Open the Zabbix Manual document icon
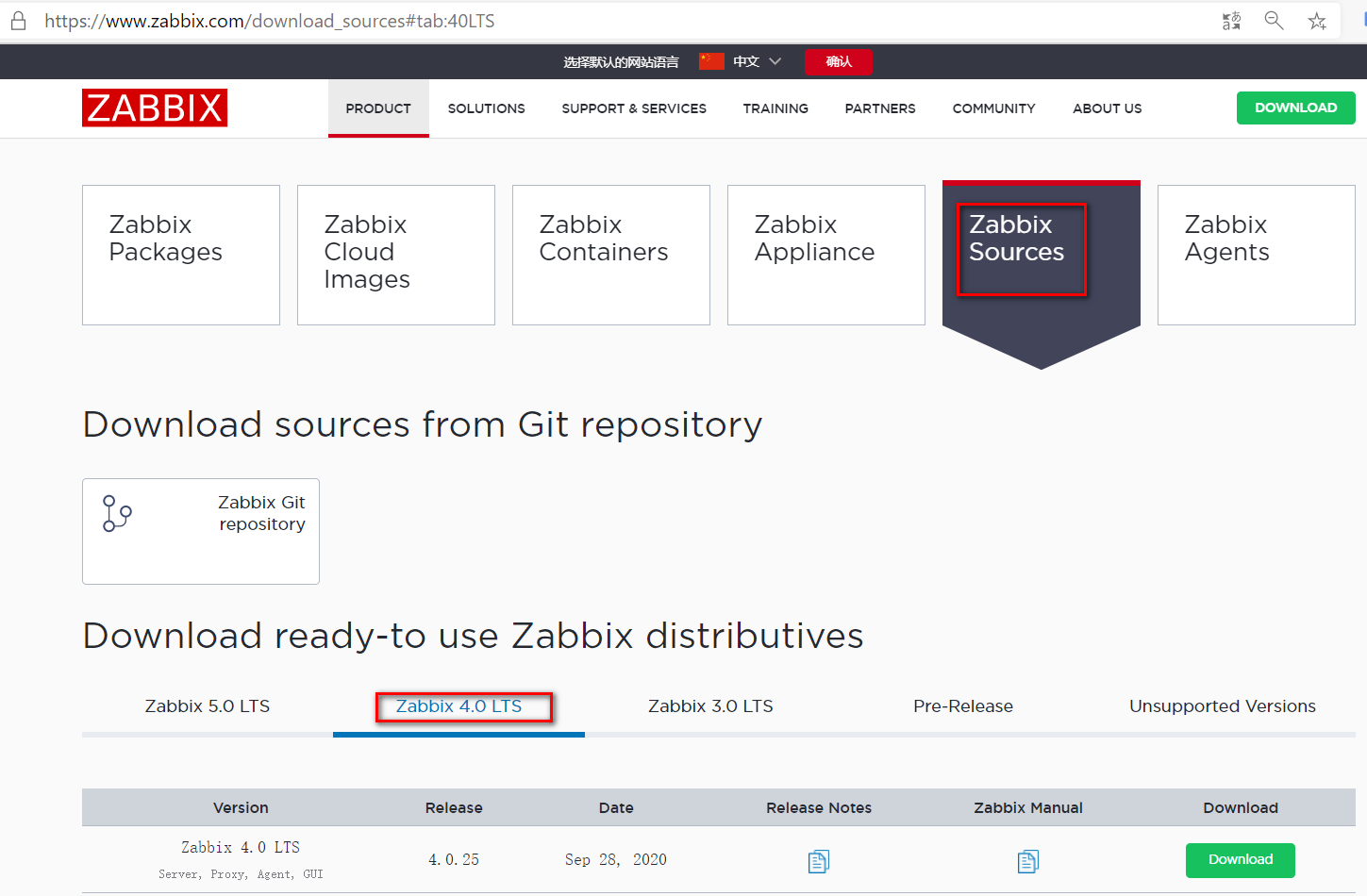 coord(1028,861)
